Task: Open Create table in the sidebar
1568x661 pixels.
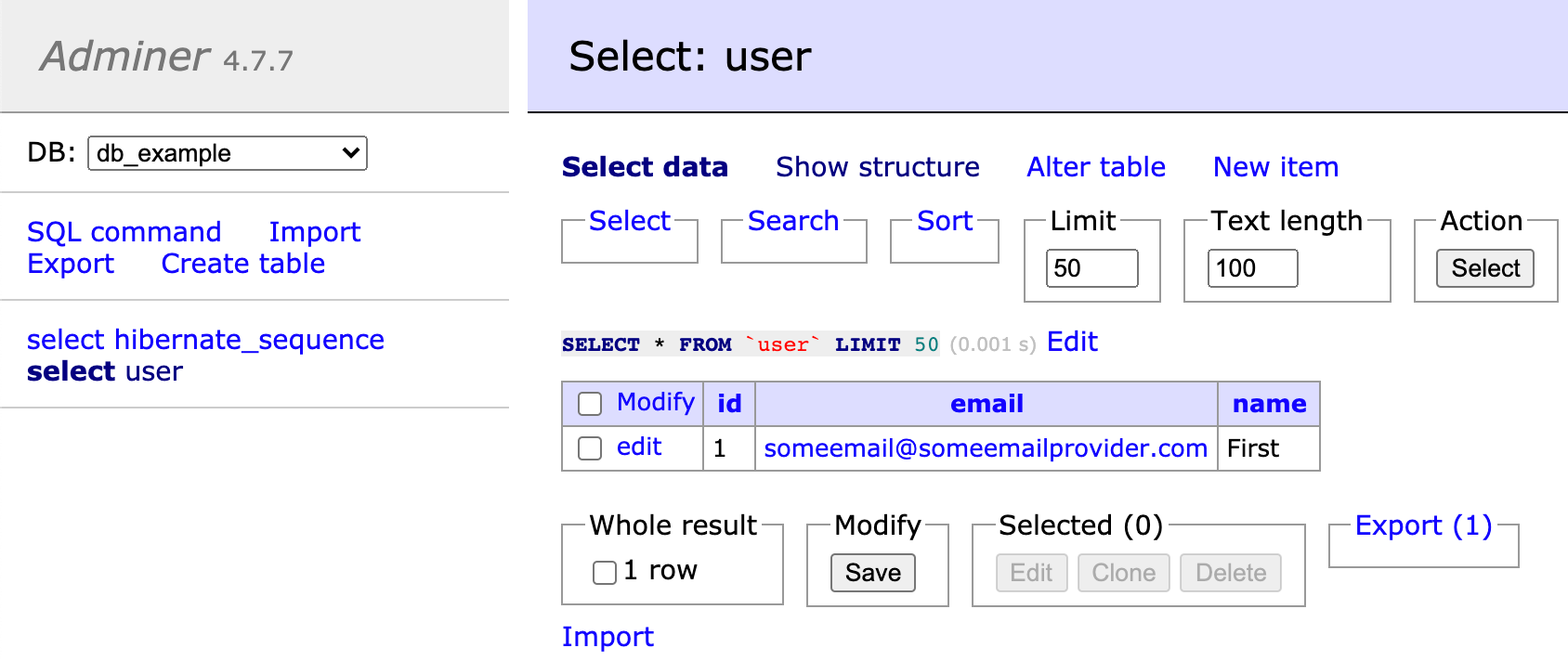Action: point(243,264)
